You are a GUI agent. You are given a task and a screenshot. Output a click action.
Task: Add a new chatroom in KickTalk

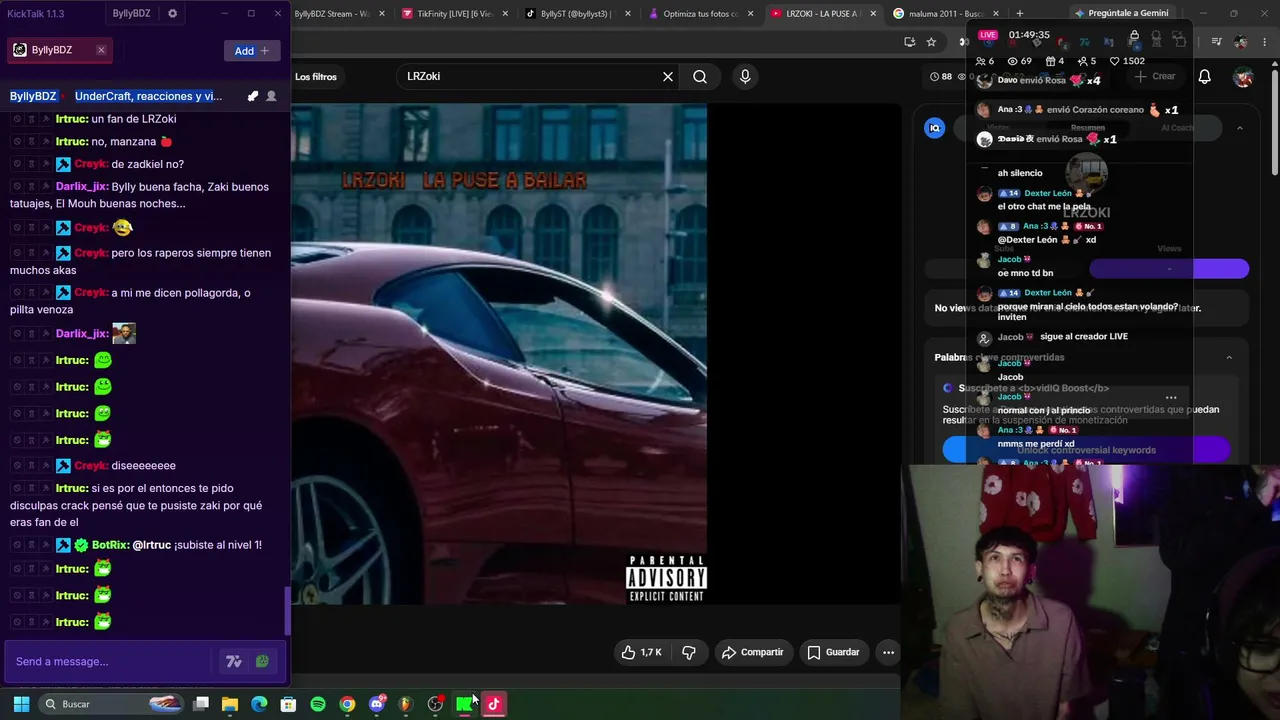252,51
